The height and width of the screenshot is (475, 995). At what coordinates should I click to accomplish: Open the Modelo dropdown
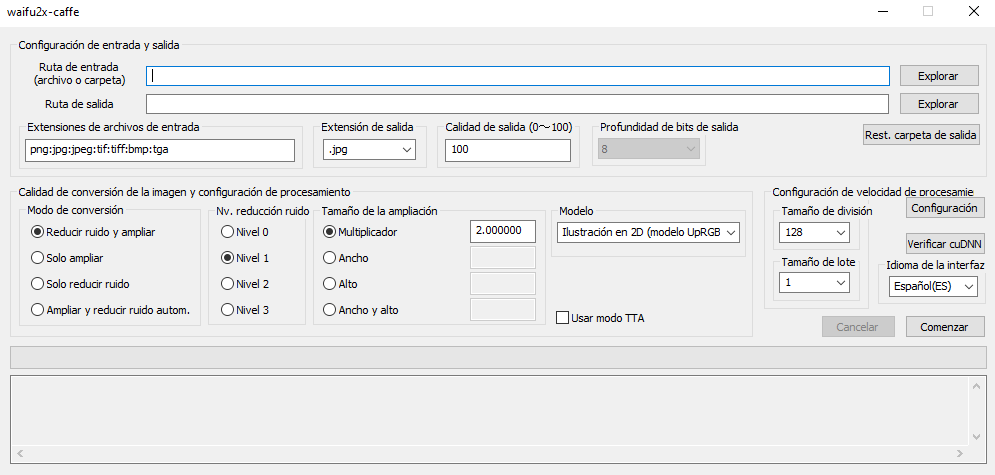point(648,233)
